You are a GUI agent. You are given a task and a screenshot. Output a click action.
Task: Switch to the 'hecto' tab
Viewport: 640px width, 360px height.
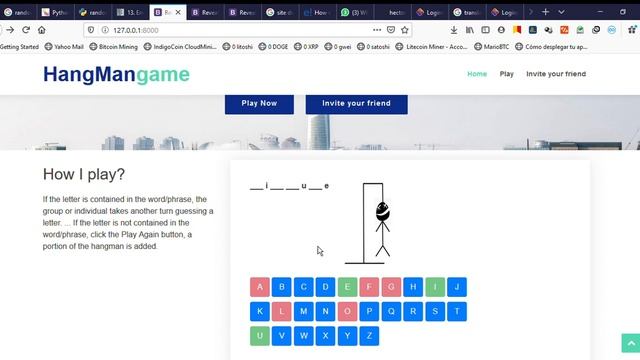coord(392,12)
